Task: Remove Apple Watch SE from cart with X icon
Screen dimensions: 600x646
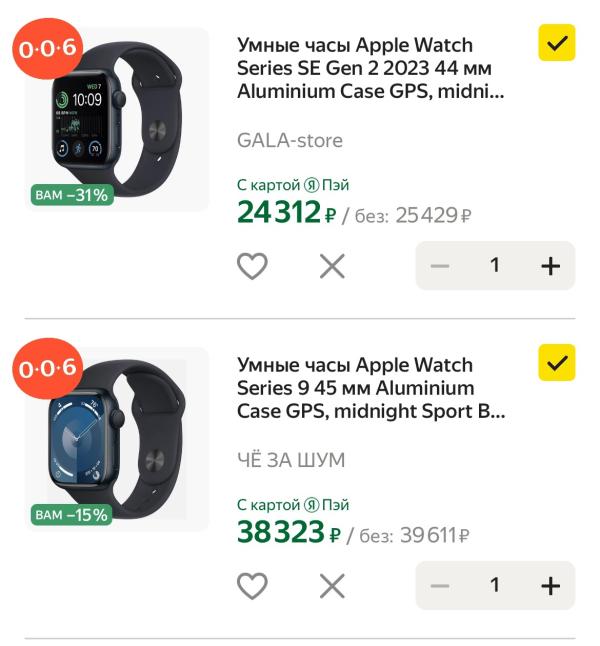Action: 332,266
